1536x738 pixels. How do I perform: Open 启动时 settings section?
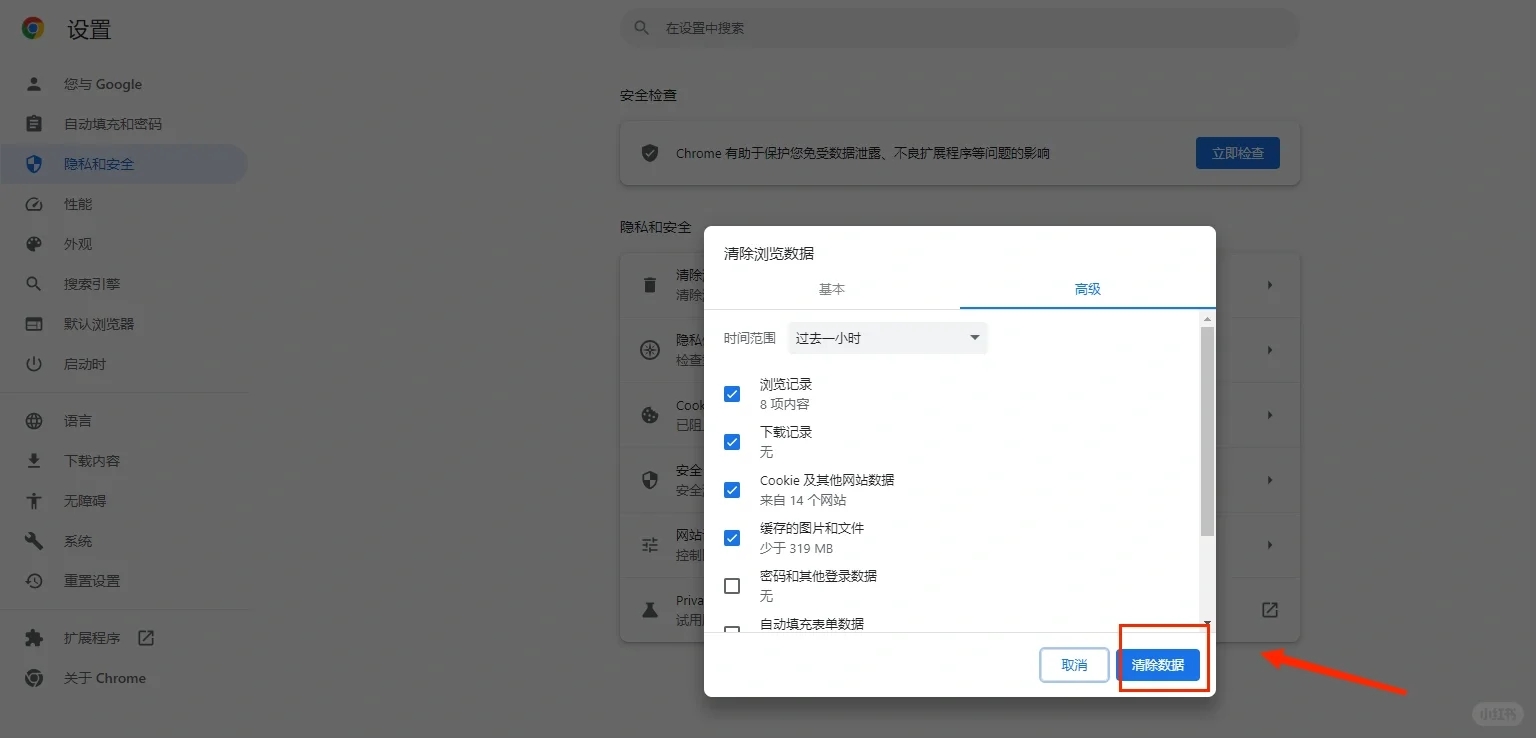point(124,364)
